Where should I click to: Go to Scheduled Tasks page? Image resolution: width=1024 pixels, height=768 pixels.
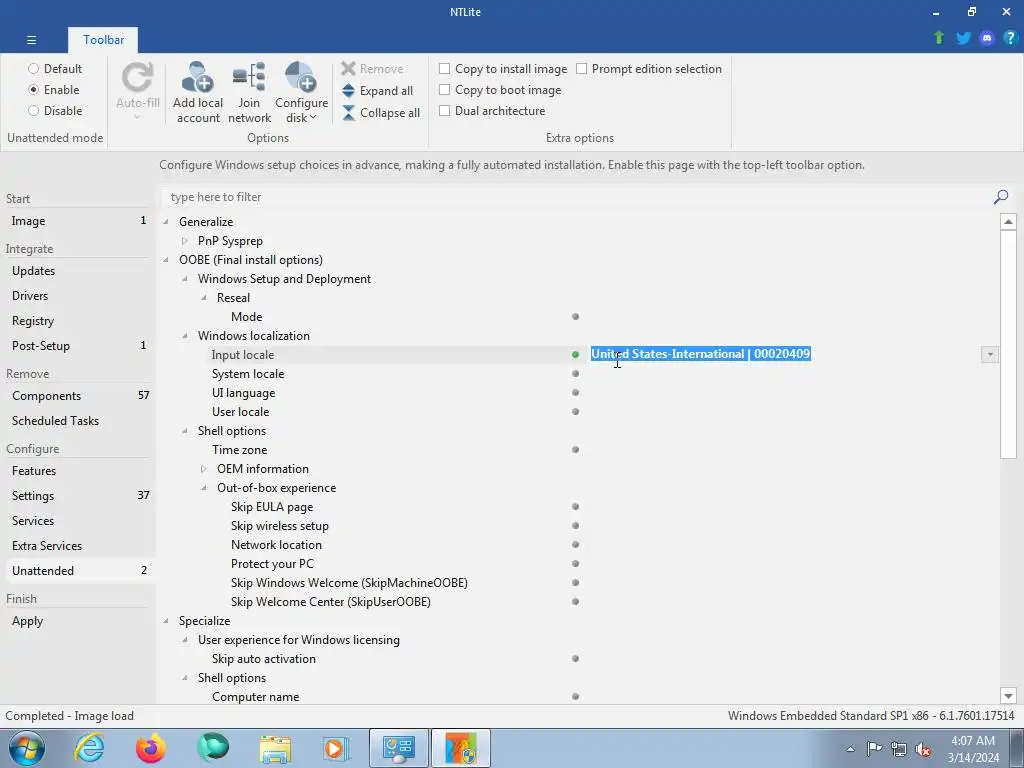pyautogui.click(x=78, y=421)
